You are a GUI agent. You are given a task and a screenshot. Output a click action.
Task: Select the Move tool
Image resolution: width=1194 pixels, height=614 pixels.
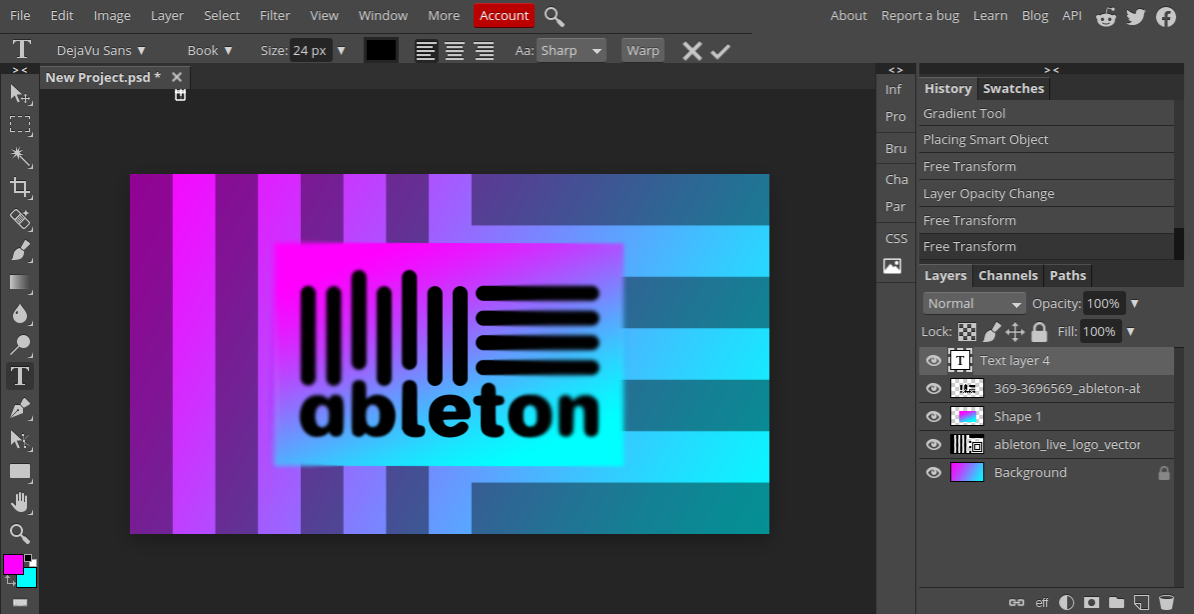point(20,94)
